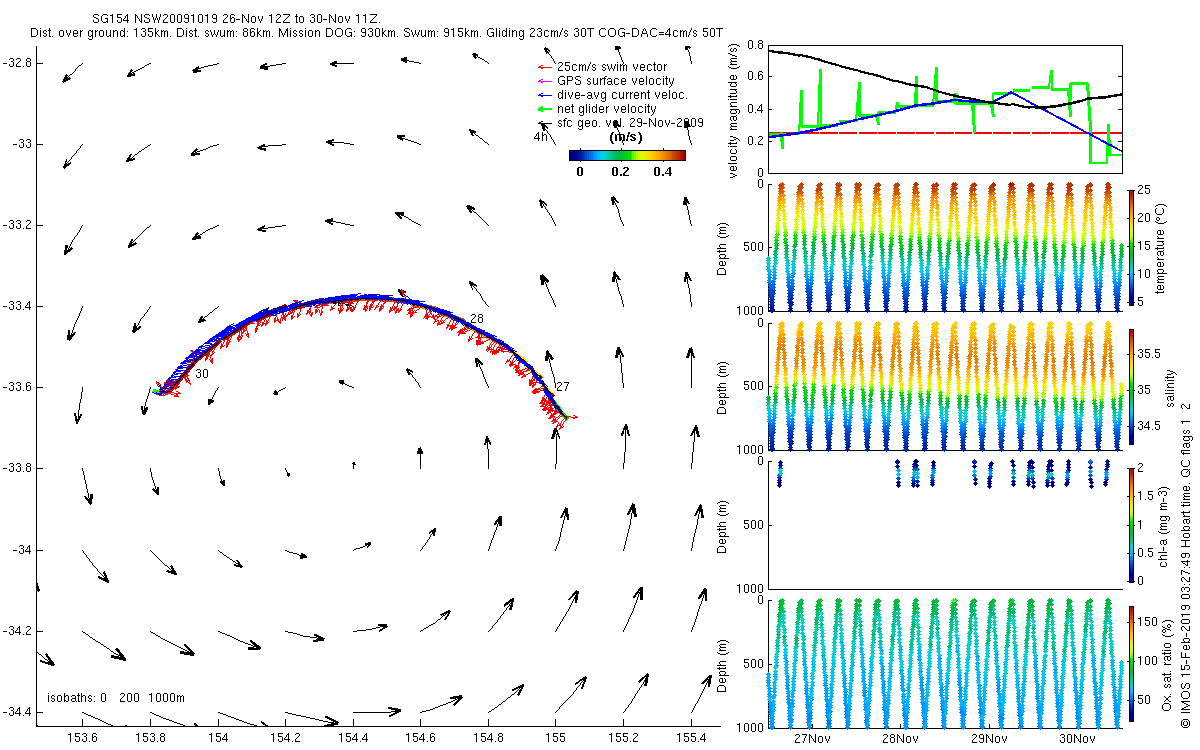Image resolution: width=1200 pixels, height=750 pixels.
Task: Click the '27Nov' date tick
Action: pos(812,739)
